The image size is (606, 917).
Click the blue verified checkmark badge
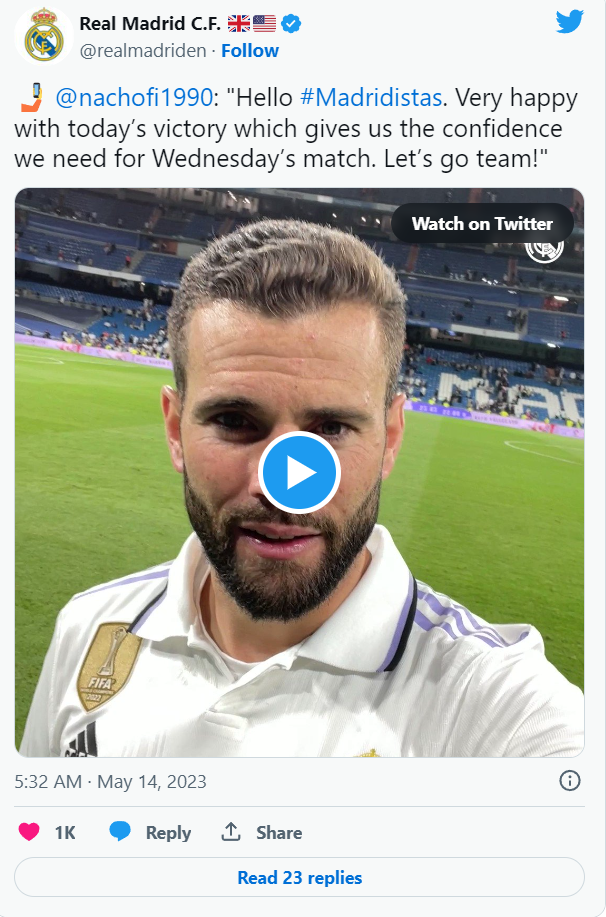tap(291, 23)
